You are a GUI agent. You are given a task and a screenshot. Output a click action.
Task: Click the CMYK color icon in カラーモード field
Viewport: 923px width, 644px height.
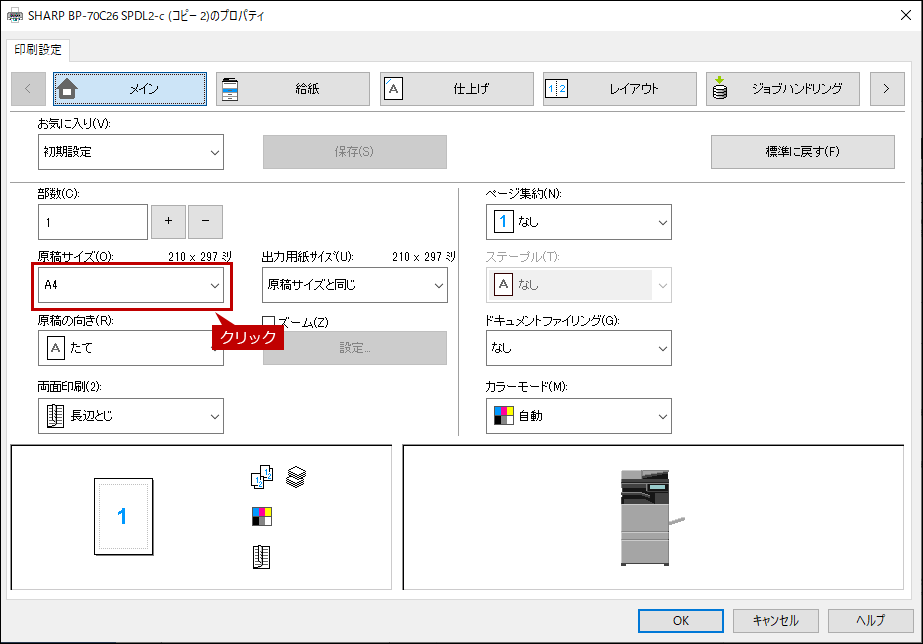[x=503, y=416]
